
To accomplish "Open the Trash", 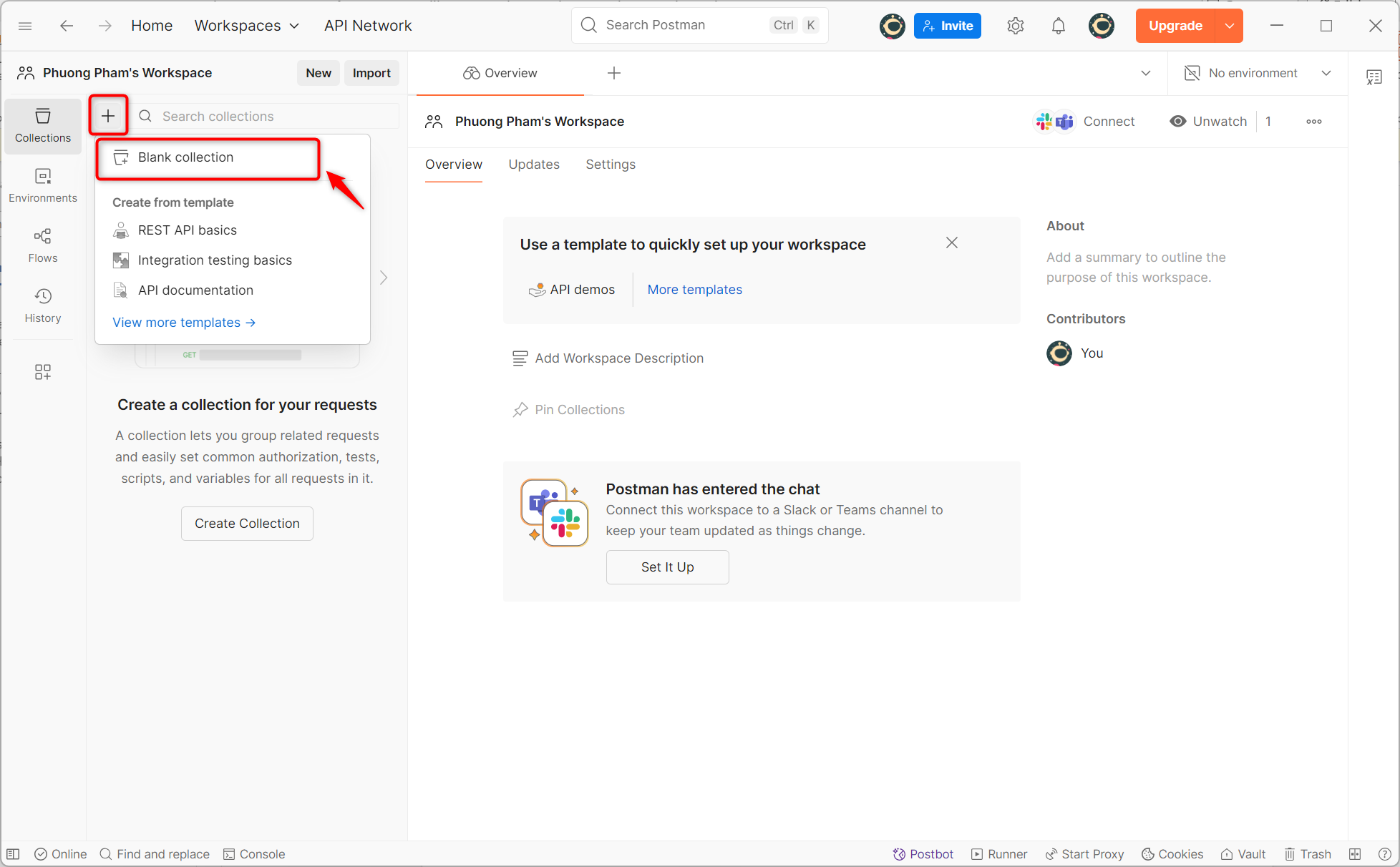I will pos(1308,853).
